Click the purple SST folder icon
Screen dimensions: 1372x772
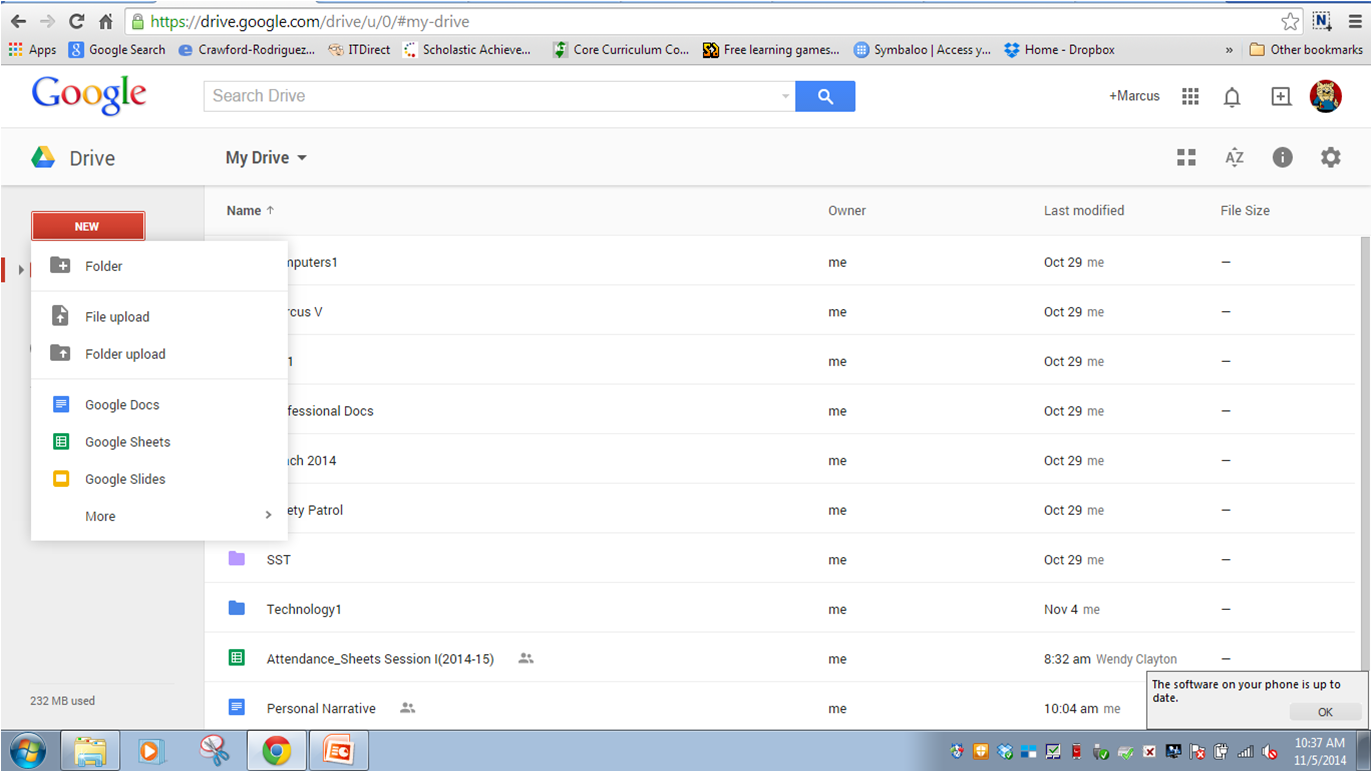tap(237, 558)
